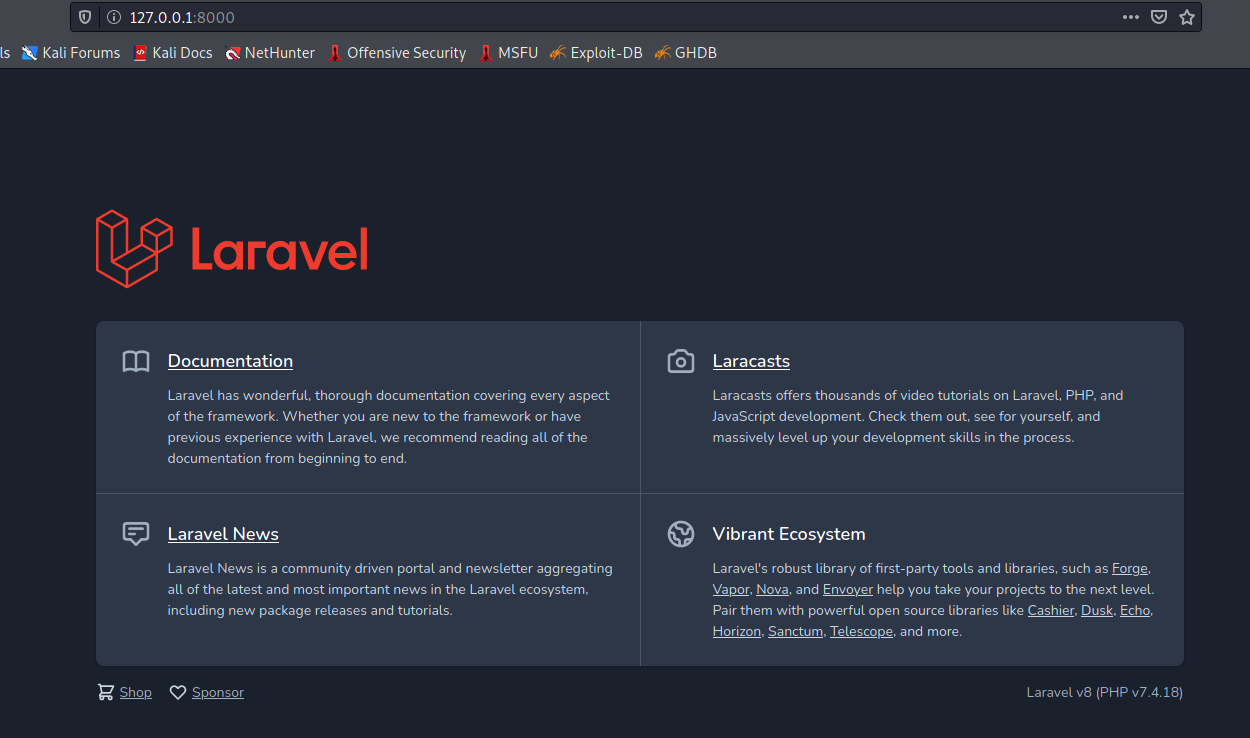Image resolution: width=1250 pixels, height=738 pixels.
Task: Follow the Cashier link
Action: [1051, 610]
